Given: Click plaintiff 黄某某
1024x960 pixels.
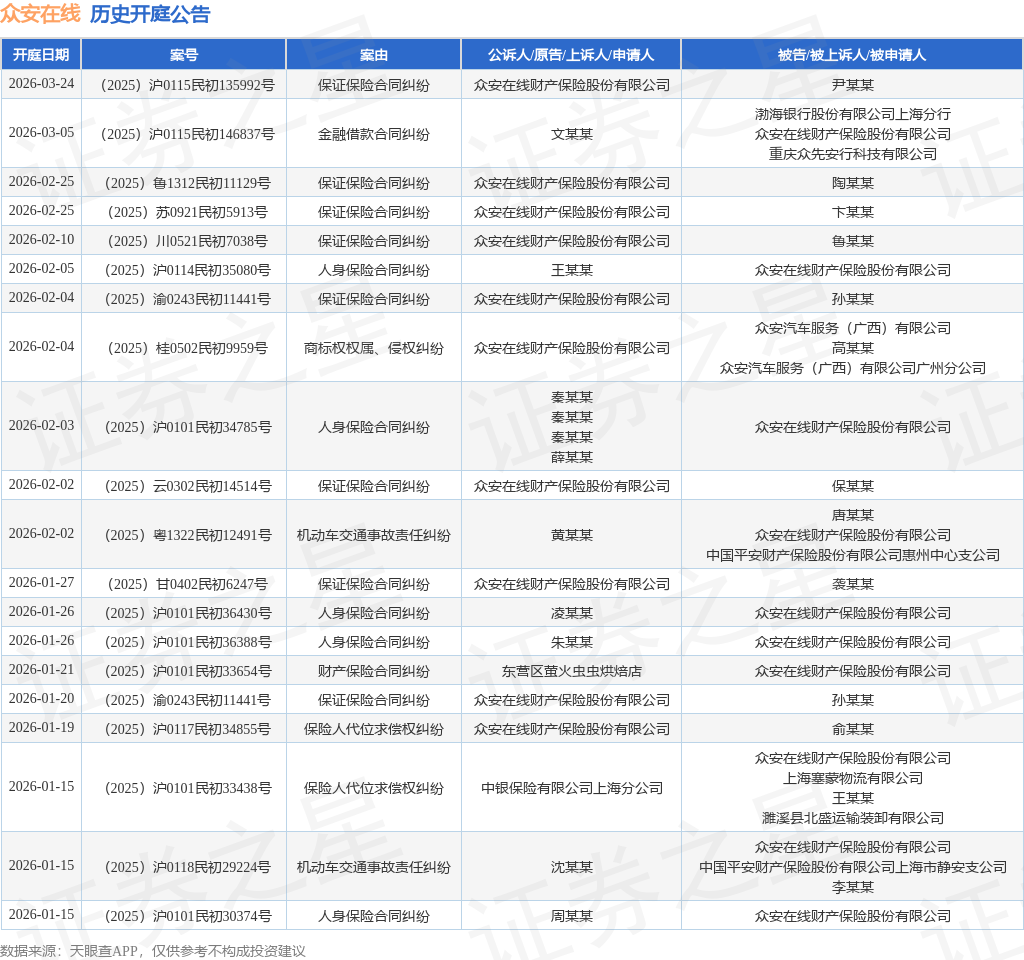Looking at the screenshot, I should (x=571, y=535).
